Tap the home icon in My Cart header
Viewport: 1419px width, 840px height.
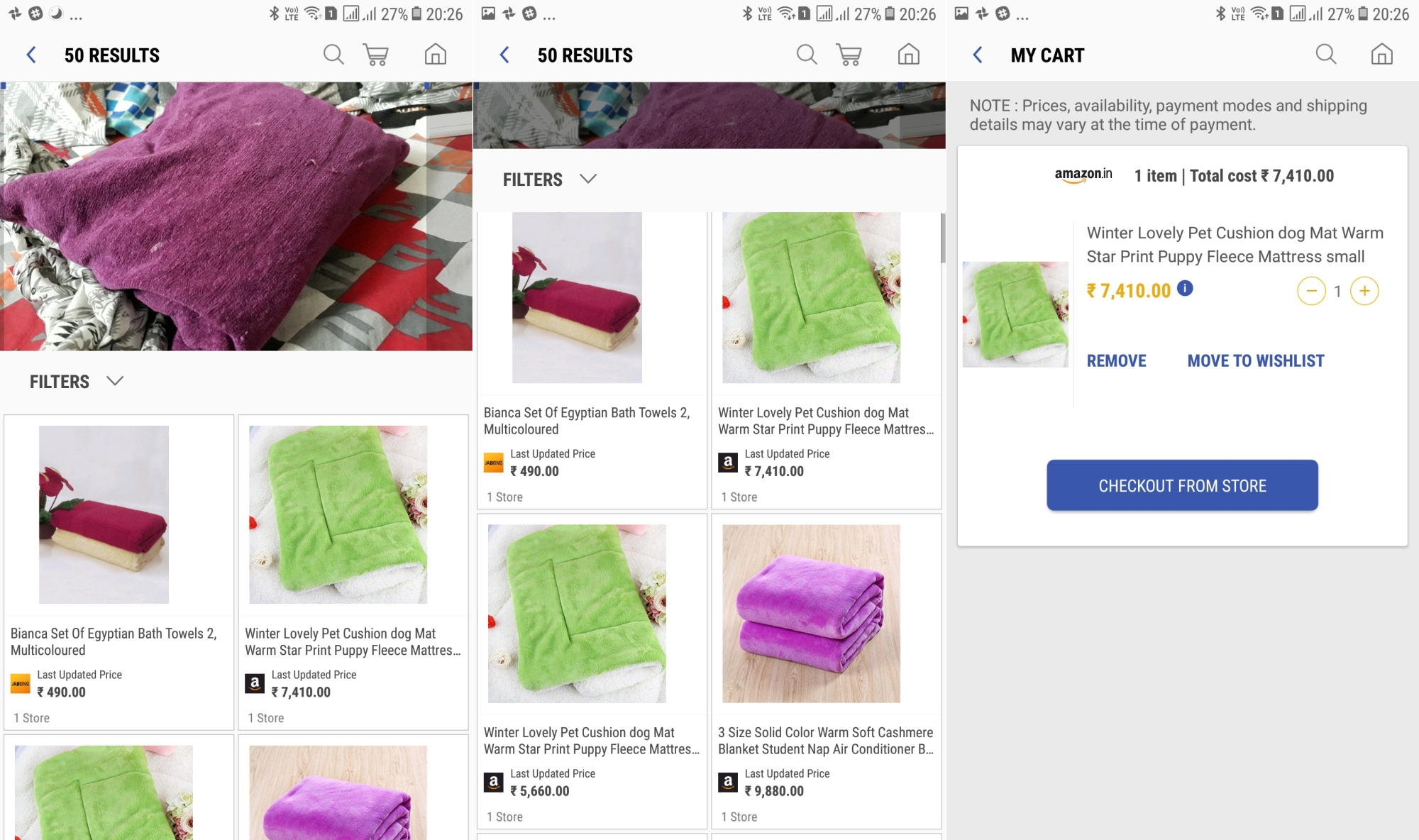[1381, 55]
